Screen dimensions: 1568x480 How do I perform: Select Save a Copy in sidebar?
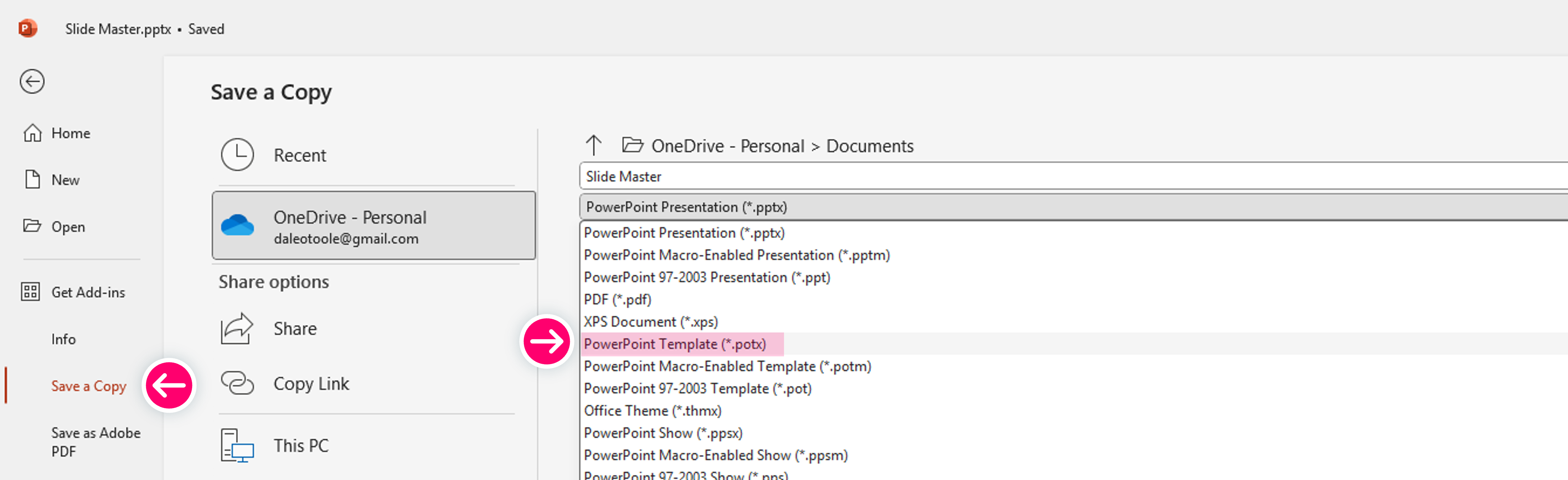pyautogui.click(x=89, y=386)
